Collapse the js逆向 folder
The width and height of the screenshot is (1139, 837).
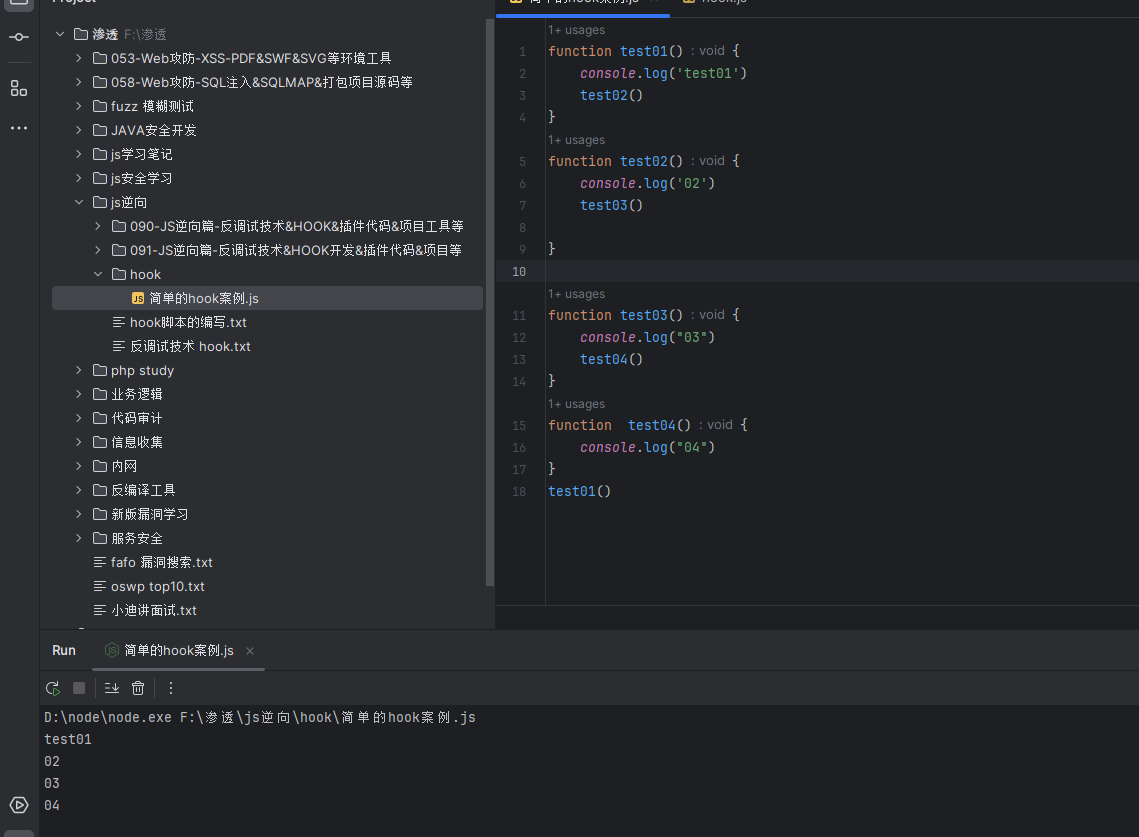coord(79,202)
